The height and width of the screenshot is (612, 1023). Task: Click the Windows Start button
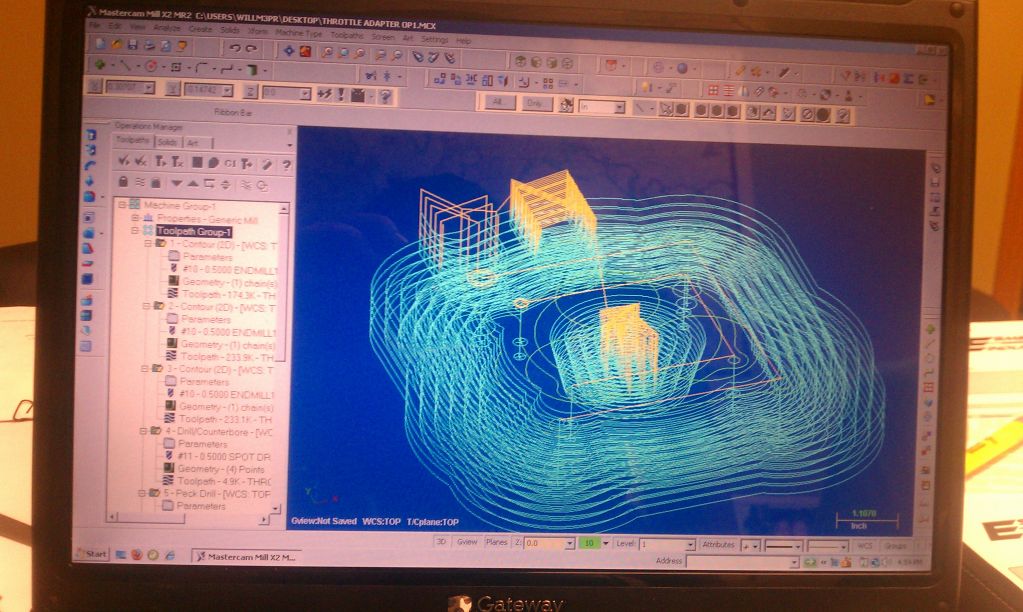click(92, 553)
